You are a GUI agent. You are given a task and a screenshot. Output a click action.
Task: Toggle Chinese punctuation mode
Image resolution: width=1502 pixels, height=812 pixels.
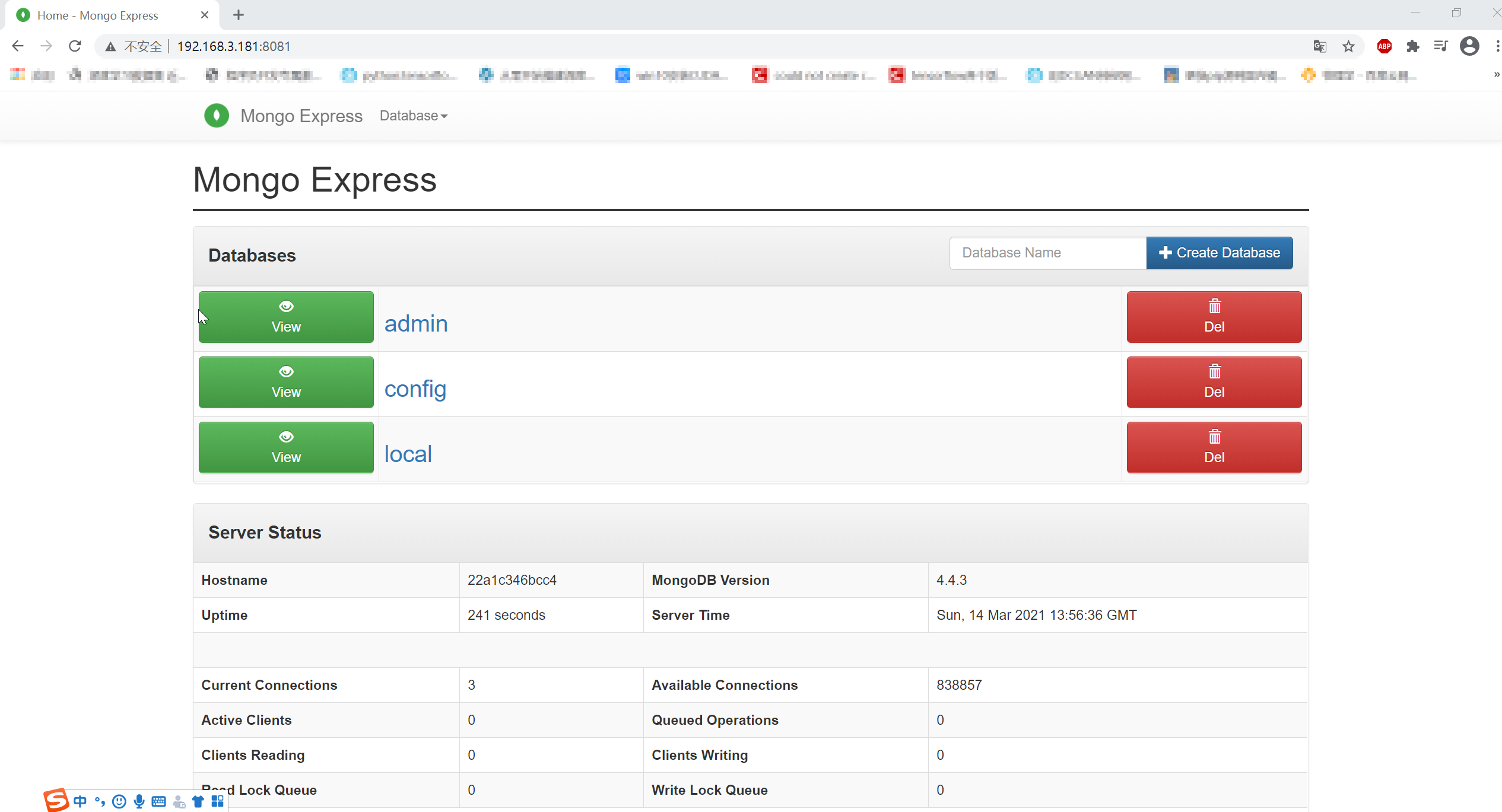point(100,802)
